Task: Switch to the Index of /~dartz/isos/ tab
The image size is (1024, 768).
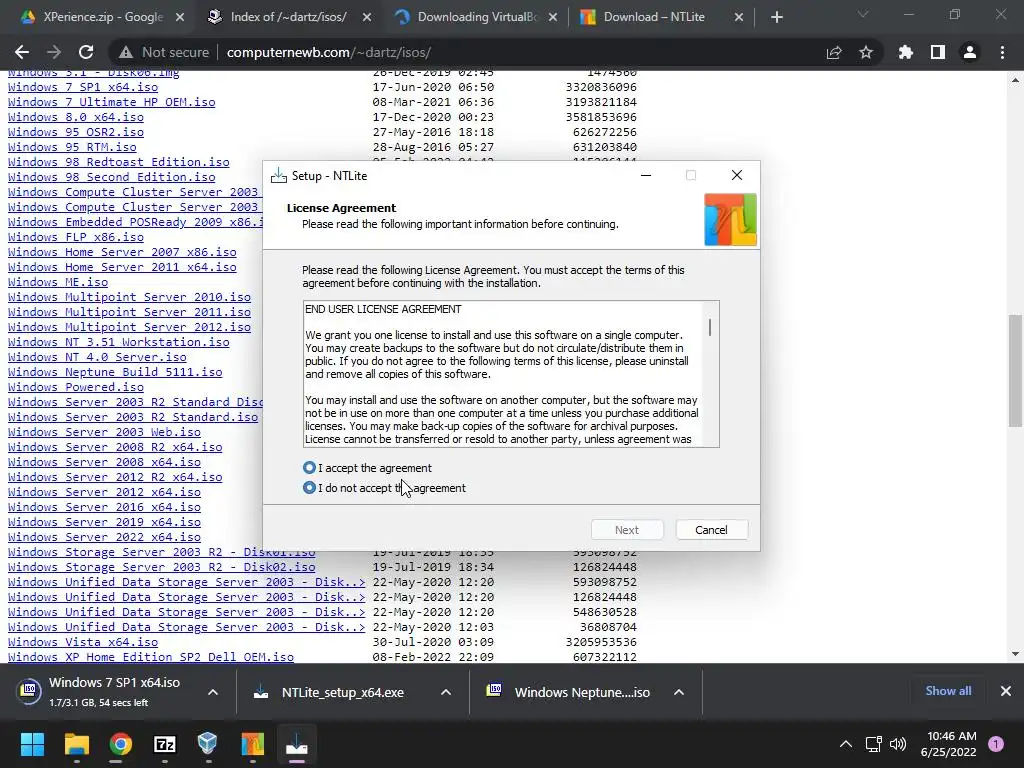Action: [x=289, y=17]
